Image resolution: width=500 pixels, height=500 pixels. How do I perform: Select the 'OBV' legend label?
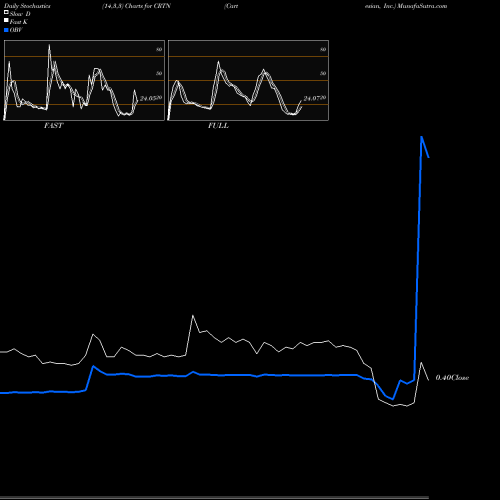(x=16, y=30)
